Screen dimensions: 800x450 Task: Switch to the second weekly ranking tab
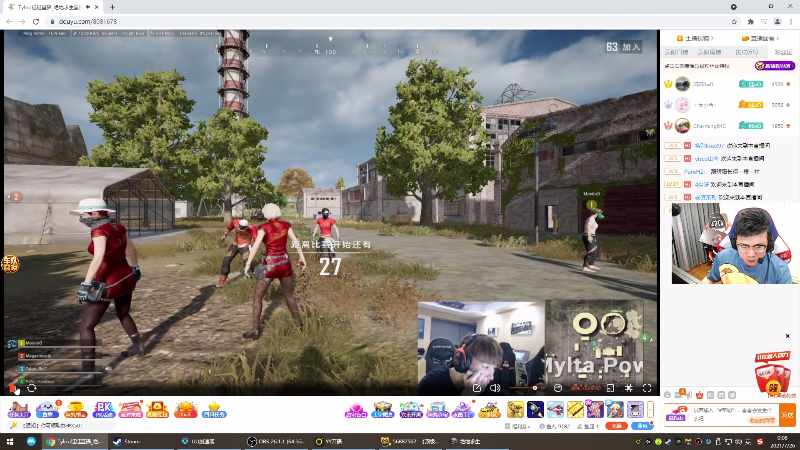[x=710, y=52]
